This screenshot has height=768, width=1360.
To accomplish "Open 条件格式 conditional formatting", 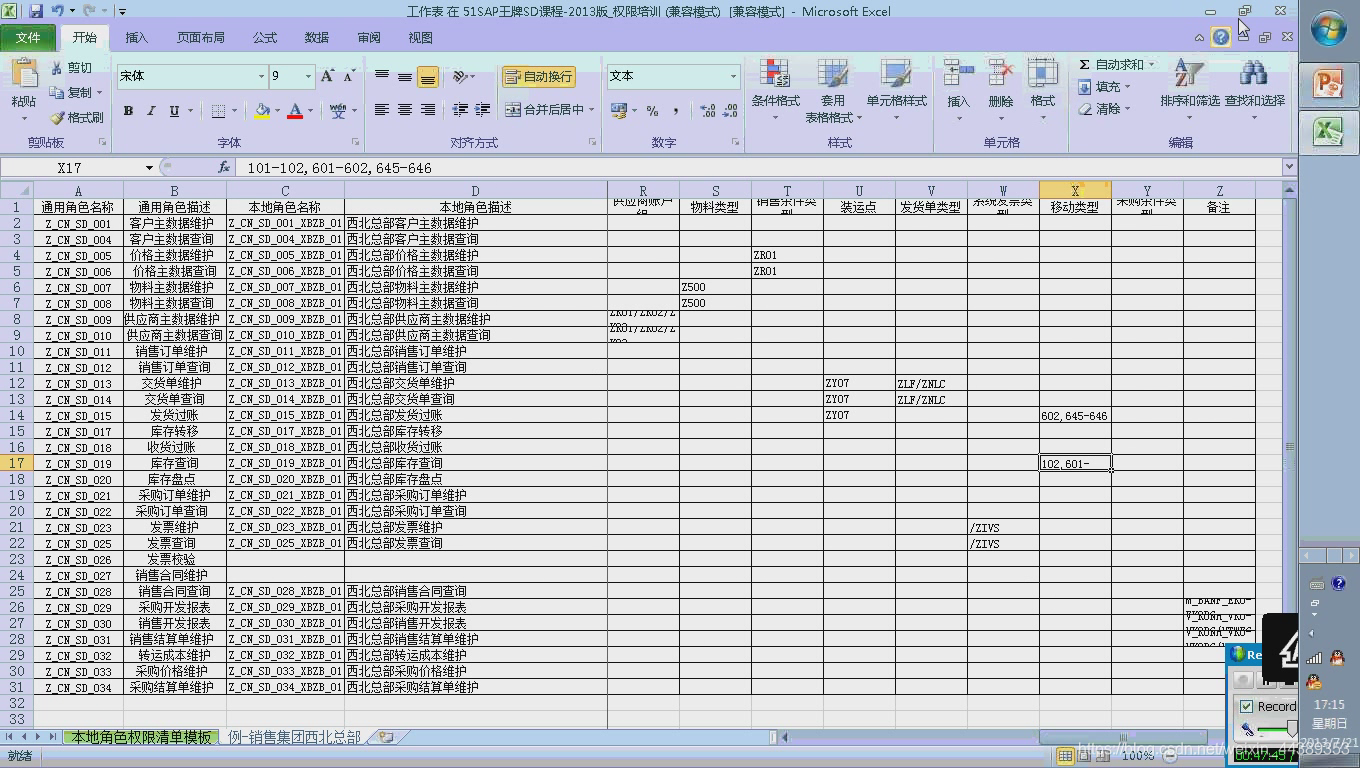I will coord(776,91).
